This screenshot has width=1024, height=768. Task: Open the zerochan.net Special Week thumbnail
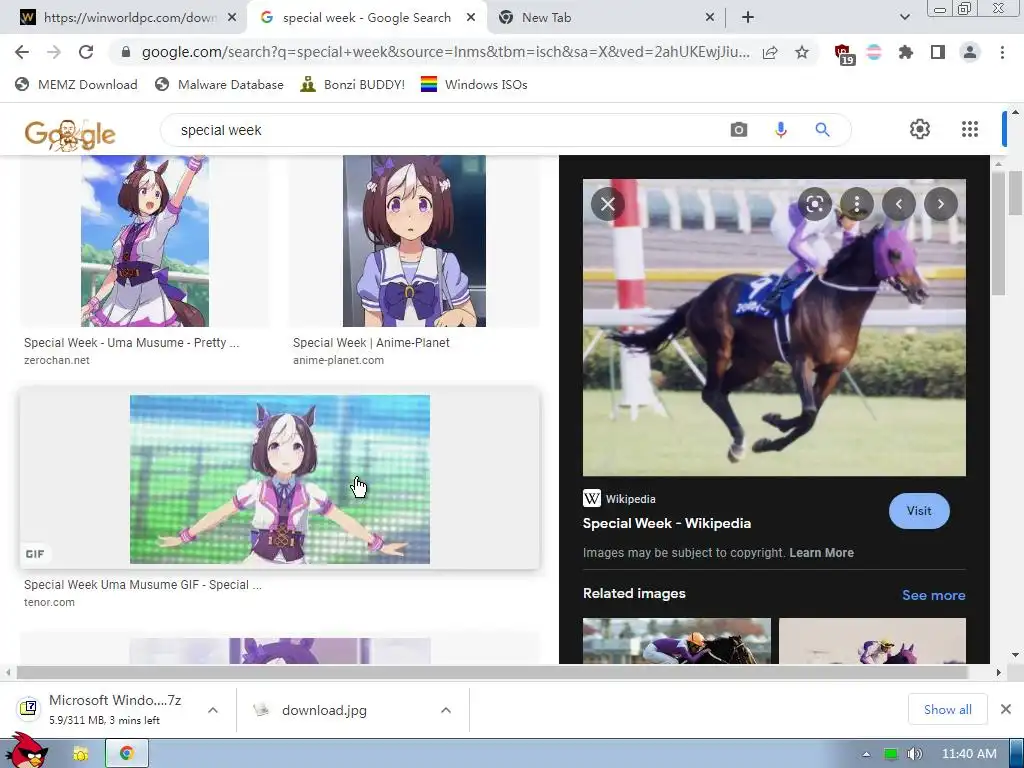pos(144,241)
